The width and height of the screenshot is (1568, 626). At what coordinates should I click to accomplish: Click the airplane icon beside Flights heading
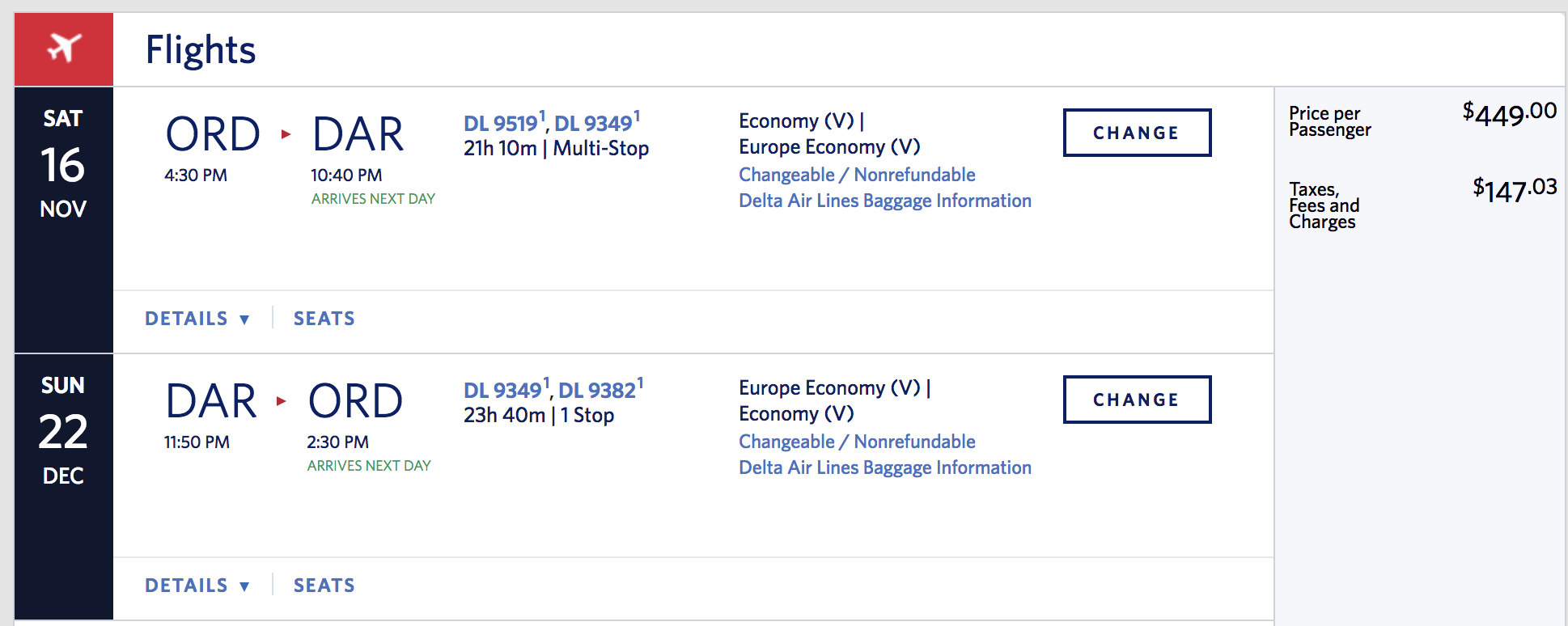point(64,49)
